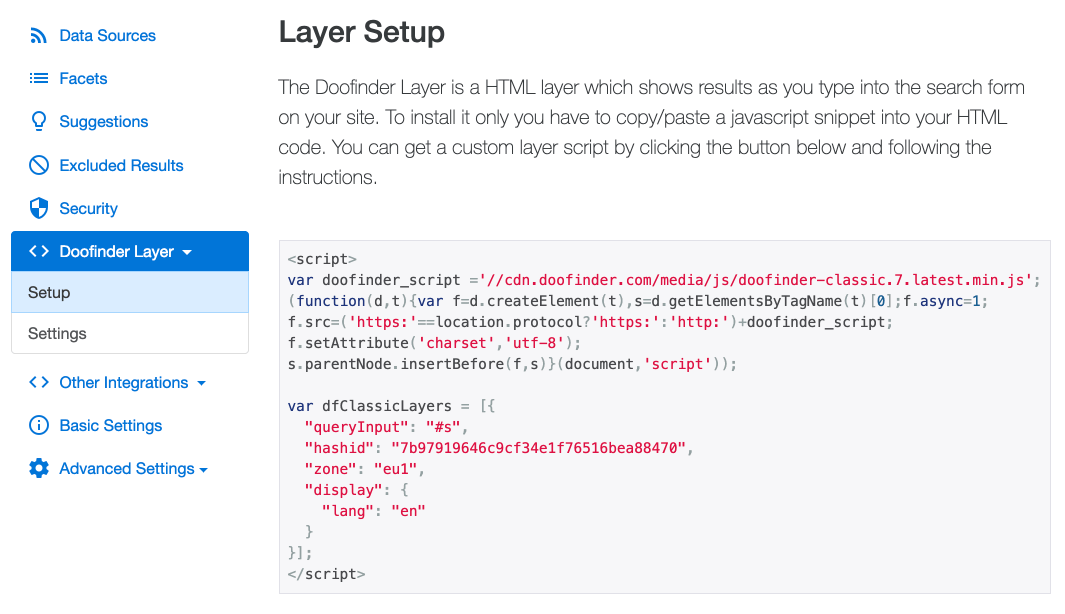Image resolution: width=1065 pixels, height=614 pixels.
Task: Expand the Advanced Settings dropdown caret
Action: pyautogui.click(x=204, y=470)
